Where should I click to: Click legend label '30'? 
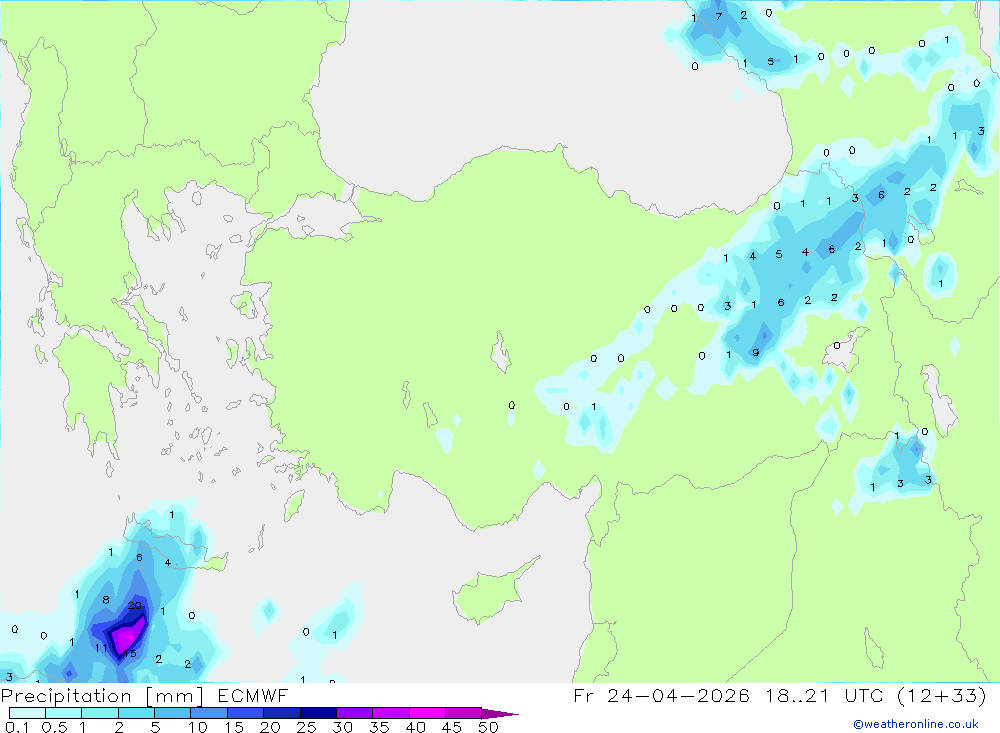[x=342, y=727]
